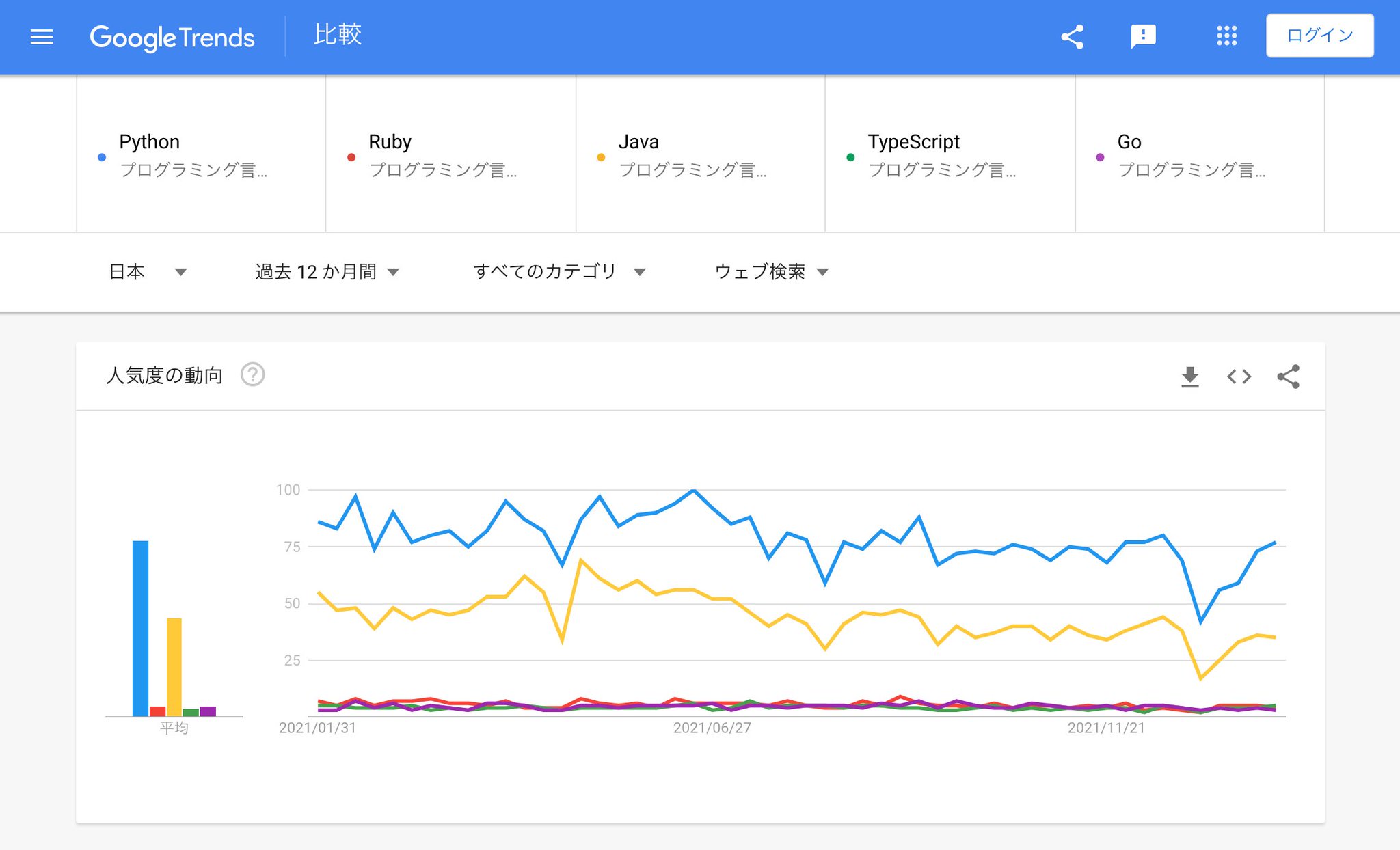Viewport: 1400px width, 850px height.
Task: Open the feedback icon in the header
Action: pyautogui.click(x=1143, y=36)
